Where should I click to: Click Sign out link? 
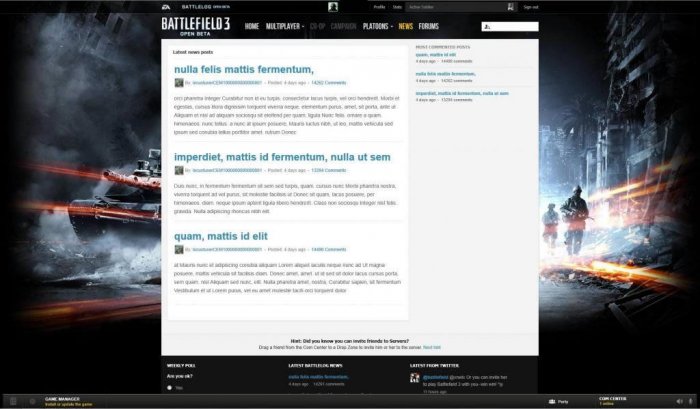(530, 7)
